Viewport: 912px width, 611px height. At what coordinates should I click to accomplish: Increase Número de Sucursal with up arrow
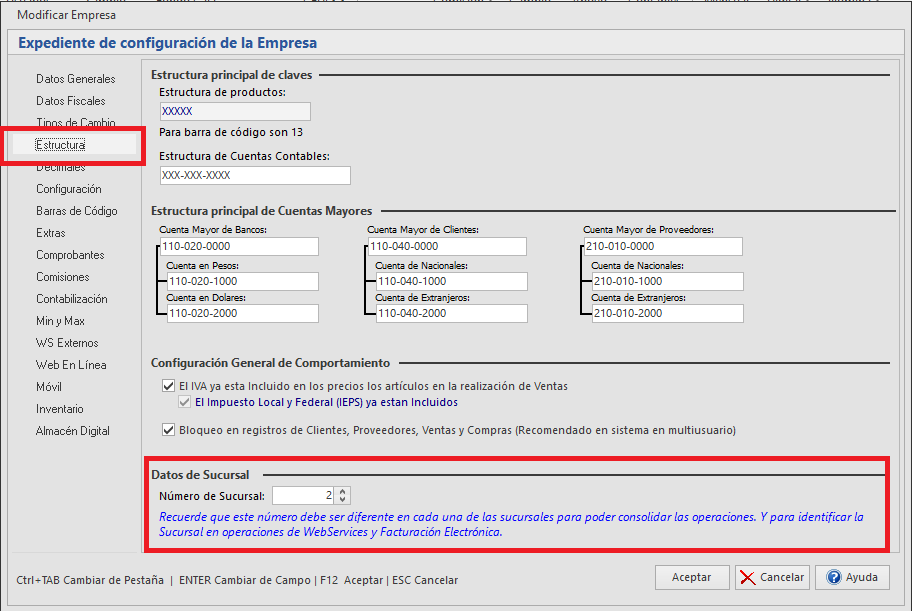344,491
